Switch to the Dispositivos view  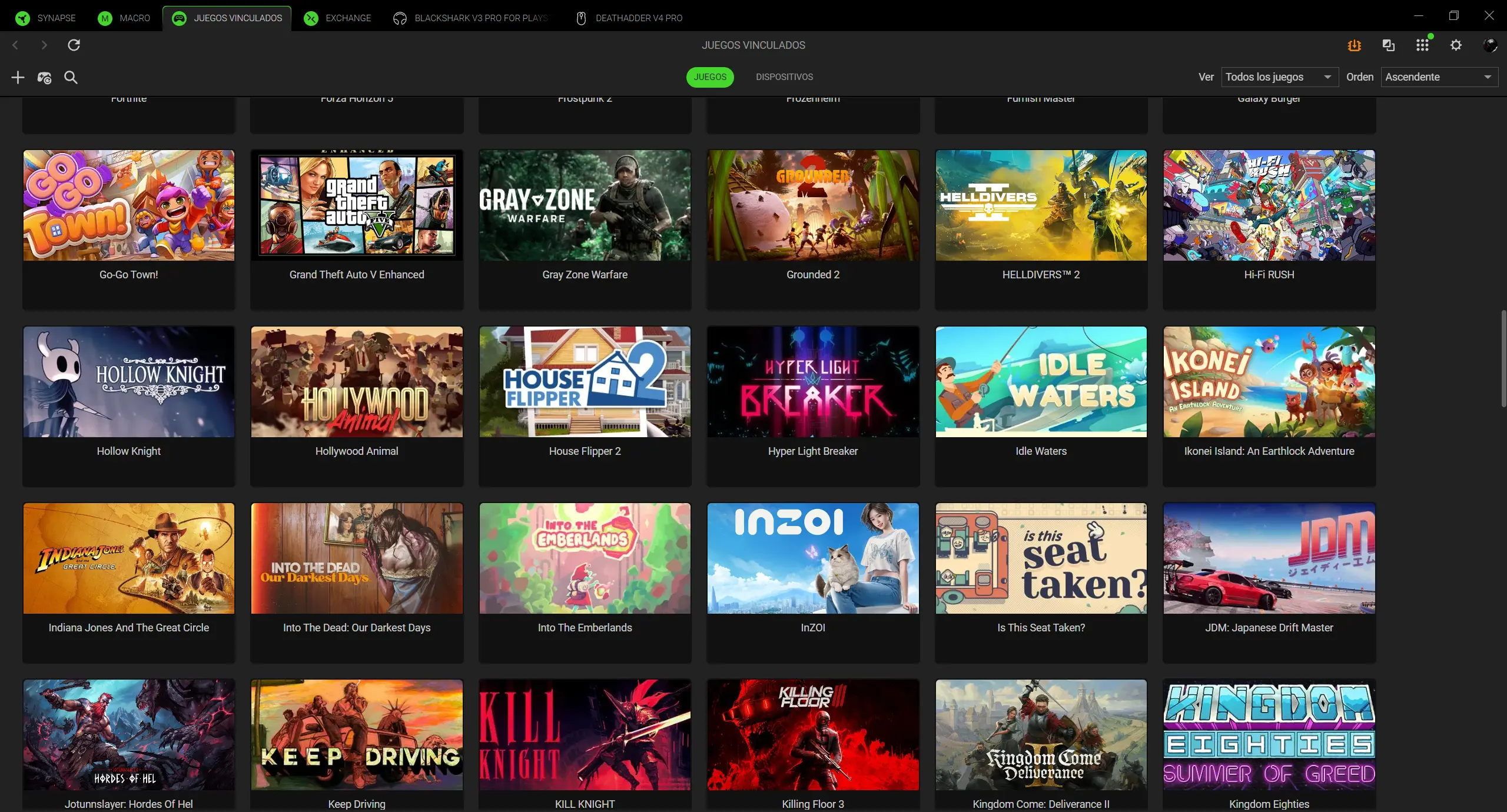click(785, 77)
